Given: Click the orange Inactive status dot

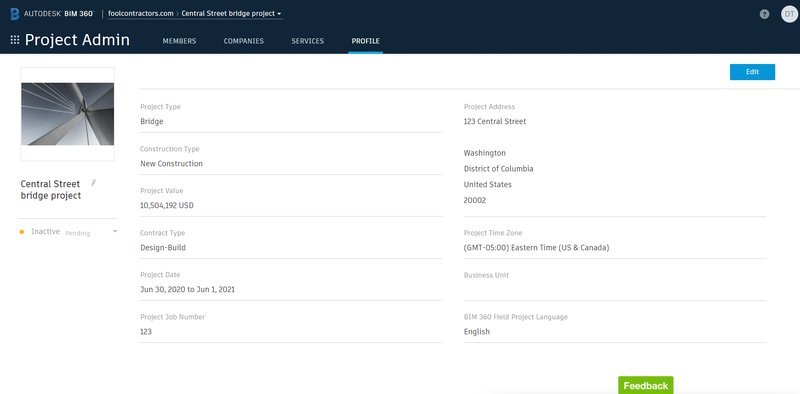Looking at the screenshot, I should point(22,232).
